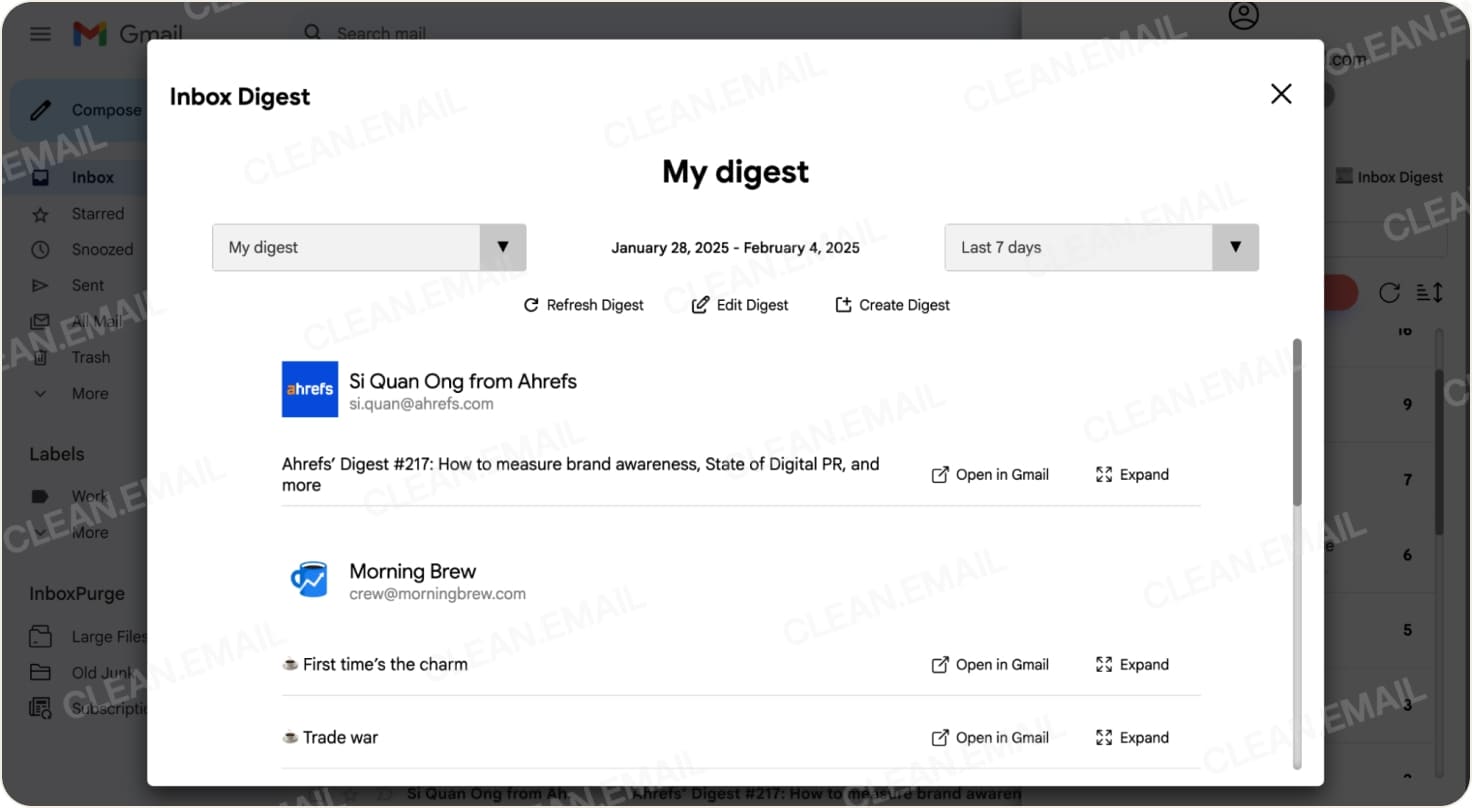Screen dimensions: 1472x808
Task: Open the Gmail search magnifier icon
Action: click(312, 33)
